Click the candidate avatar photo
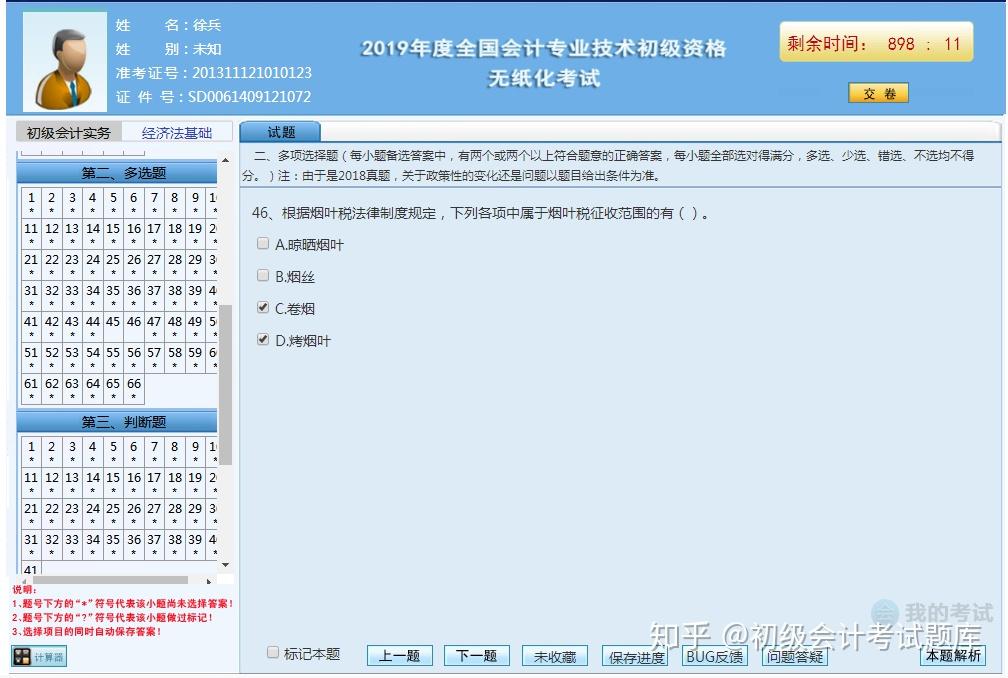 [64, 62]
